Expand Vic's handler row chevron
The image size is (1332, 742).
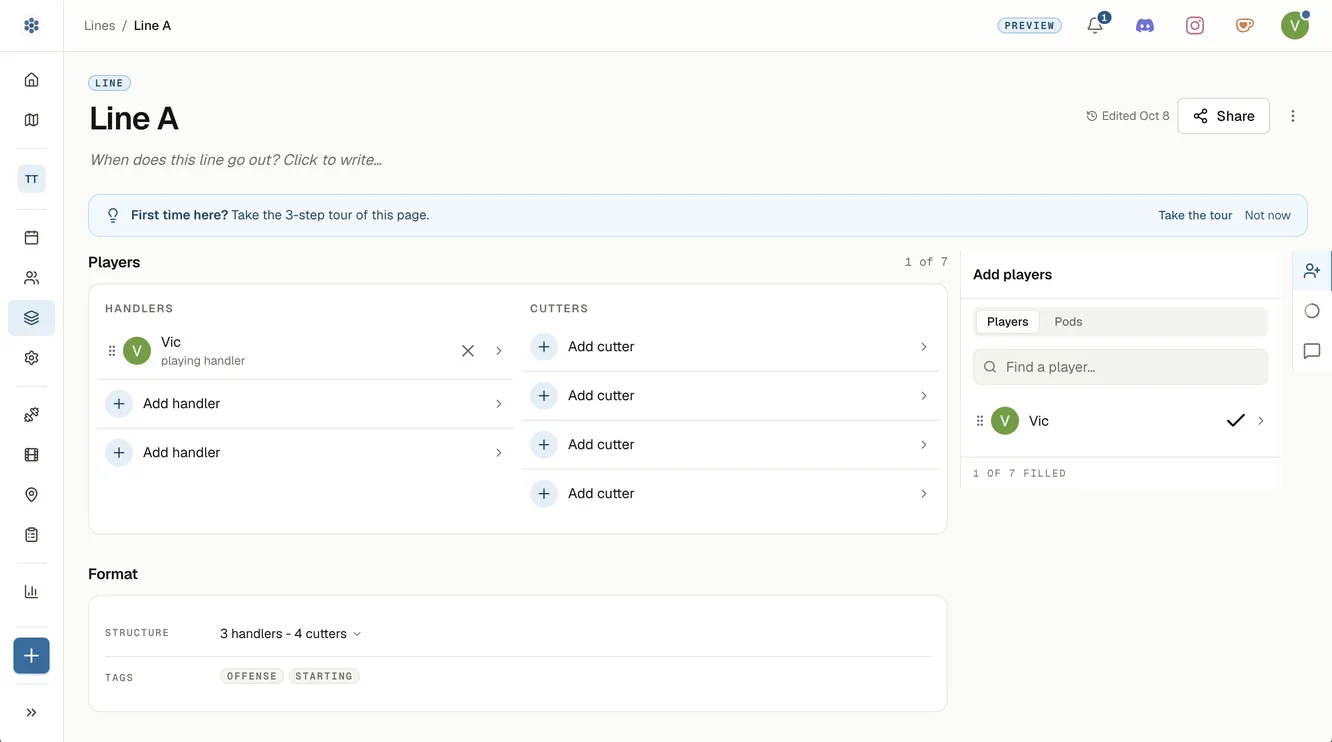point(499,351)
